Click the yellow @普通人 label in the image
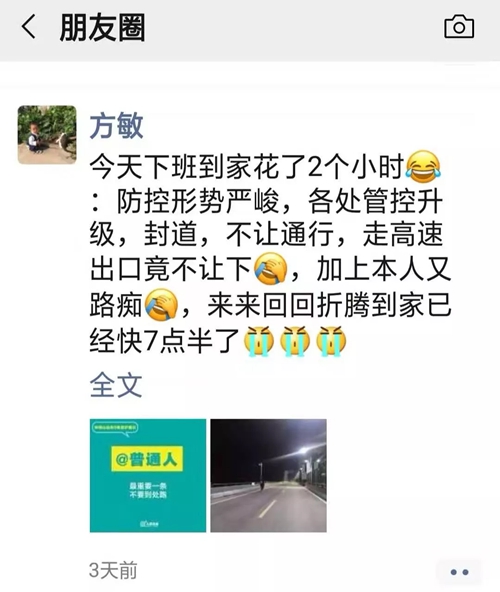 (x=147, y=459)
